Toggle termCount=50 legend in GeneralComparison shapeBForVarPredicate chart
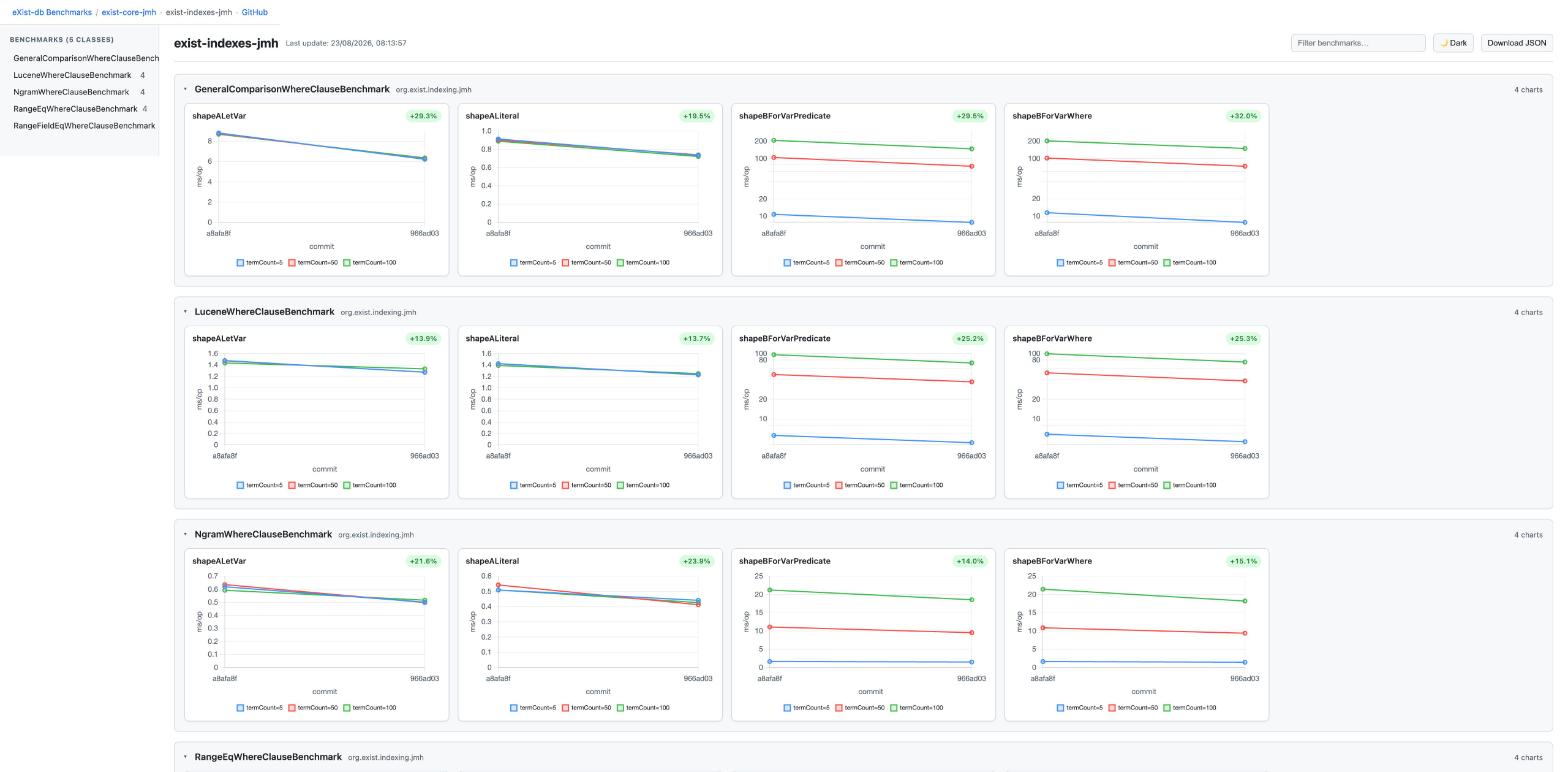 (860, 263)
